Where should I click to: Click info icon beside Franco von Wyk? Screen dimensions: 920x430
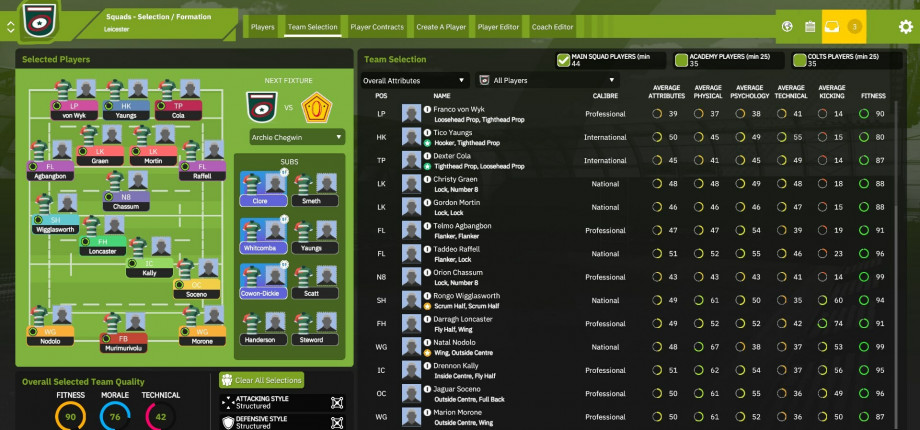tap(428, 110)
